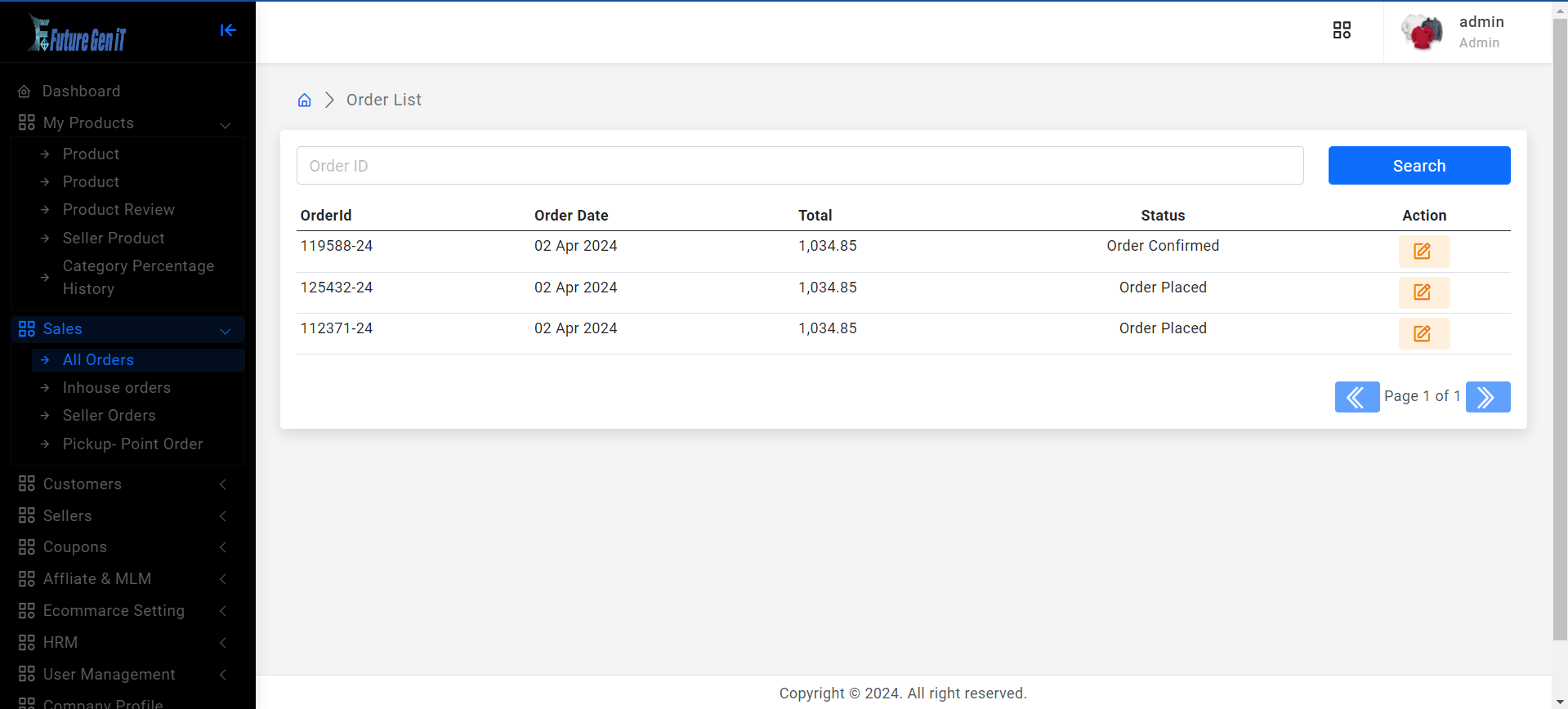Edit order 125432-24
The image size is (1568, 709).
click(1423, 292)
